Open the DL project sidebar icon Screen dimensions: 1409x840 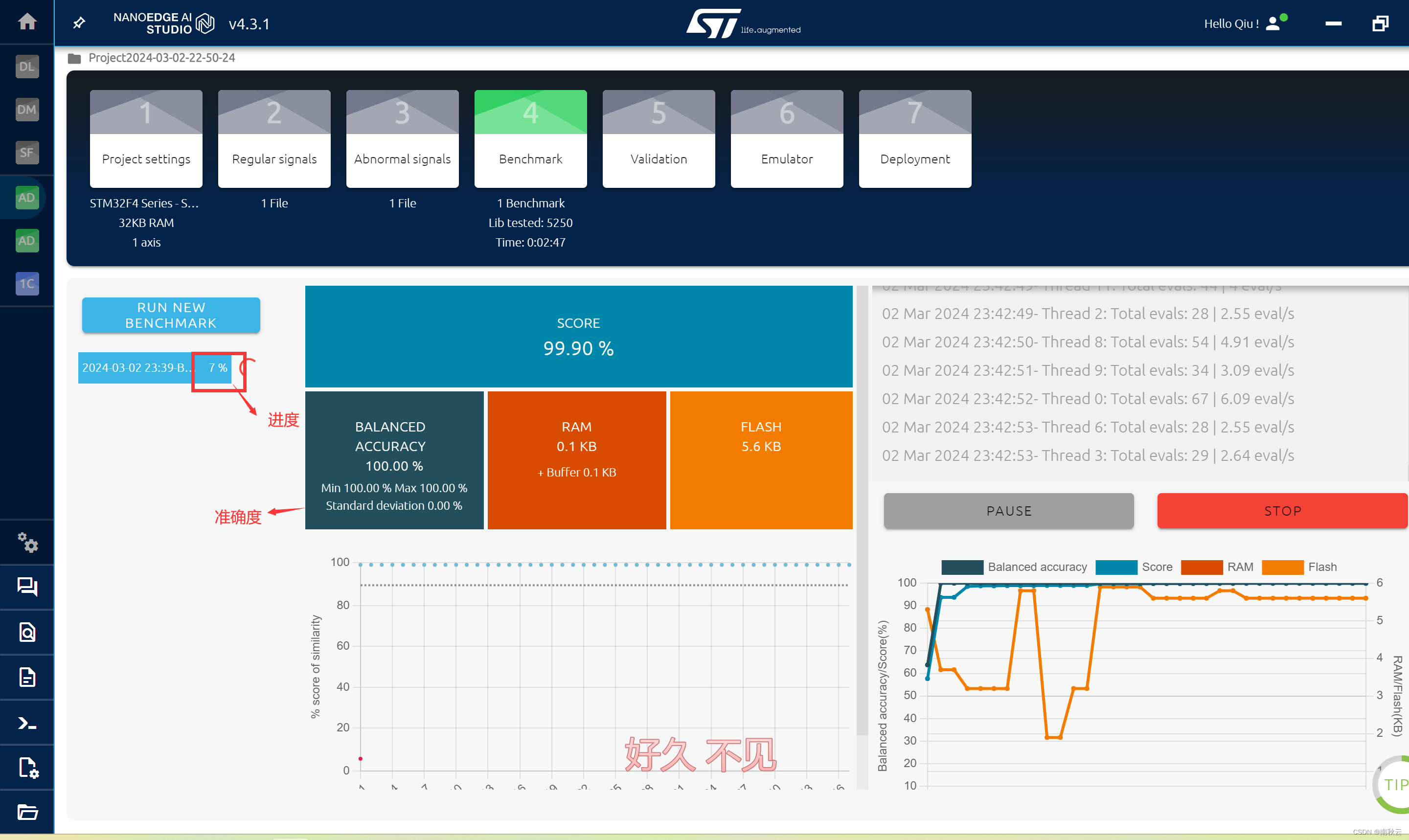pyautogui.click(x=26, y=66)
